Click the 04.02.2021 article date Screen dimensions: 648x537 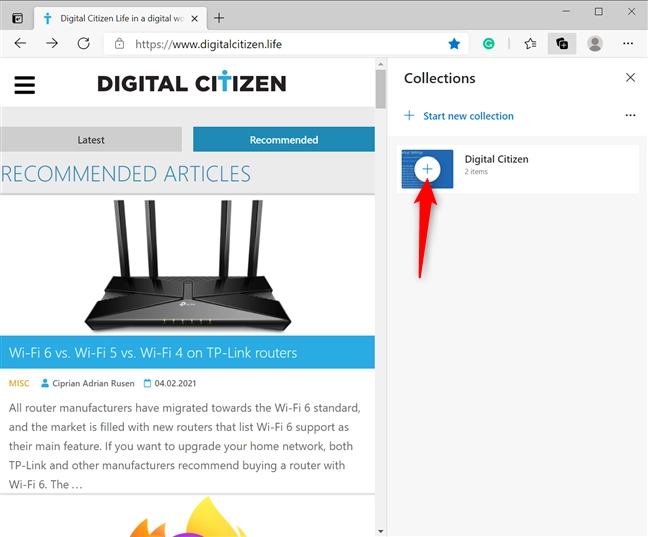(175, 383)
